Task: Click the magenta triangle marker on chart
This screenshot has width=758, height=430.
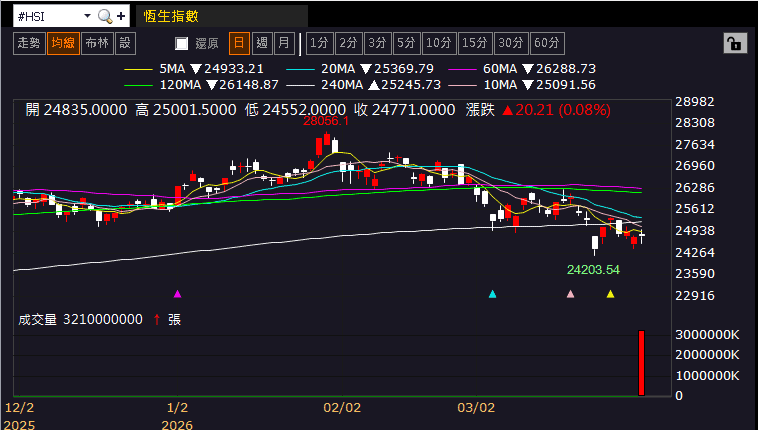Action: [x=177, y=294]
